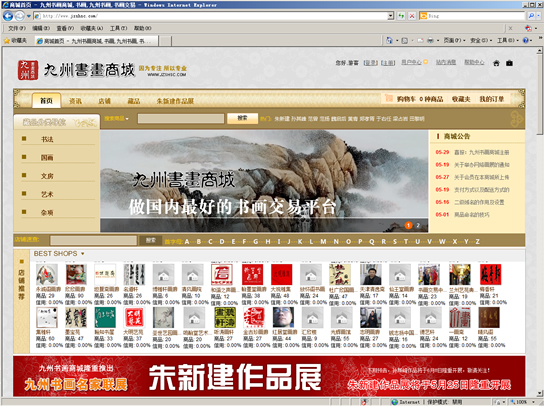Click the IE Help question-mark icon

[x=526, y=41]
